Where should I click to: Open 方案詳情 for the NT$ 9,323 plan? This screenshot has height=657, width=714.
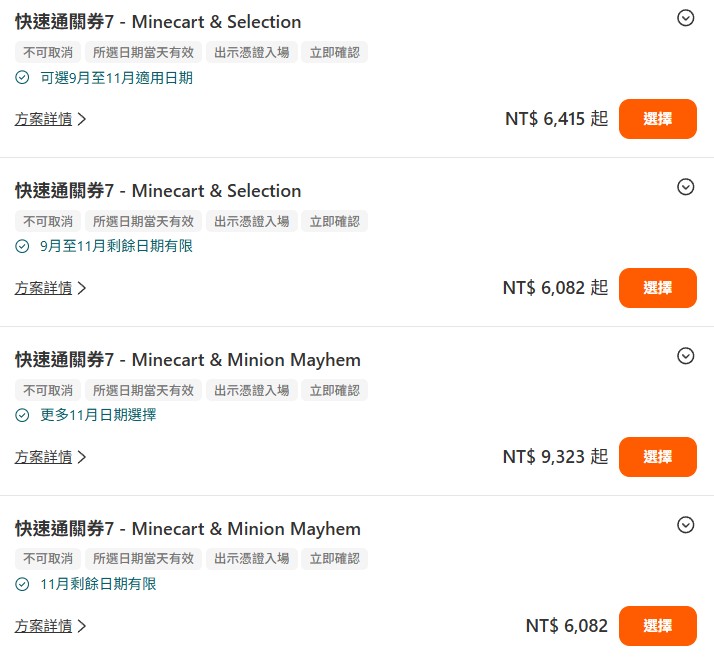[50, 457]
